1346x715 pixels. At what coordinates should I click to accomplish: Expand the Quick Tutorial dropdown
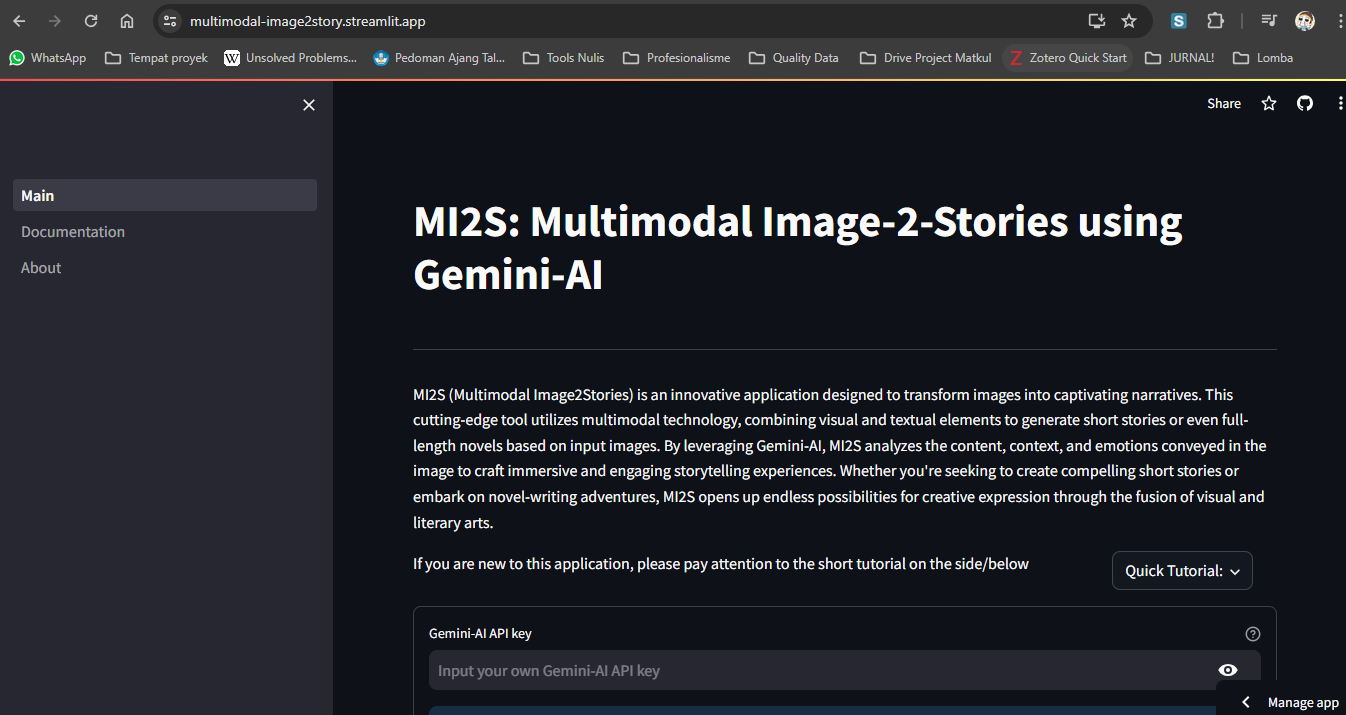[x=1182, y=570]
